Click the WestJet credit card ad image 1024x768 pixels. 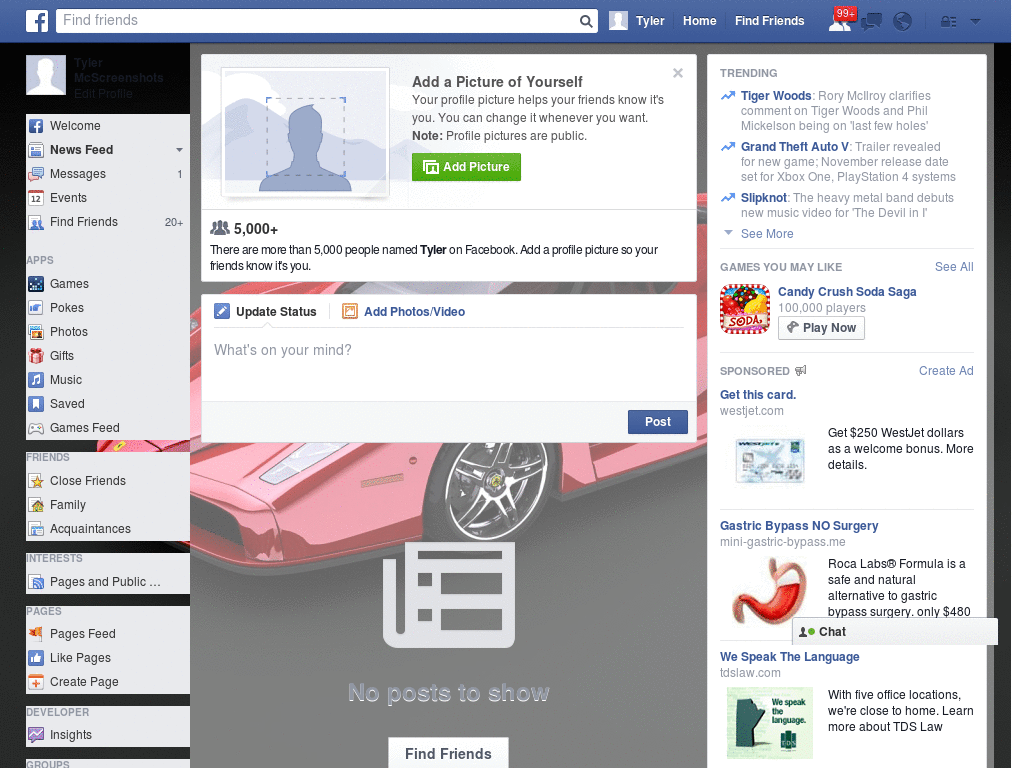[x=769, y=460]
